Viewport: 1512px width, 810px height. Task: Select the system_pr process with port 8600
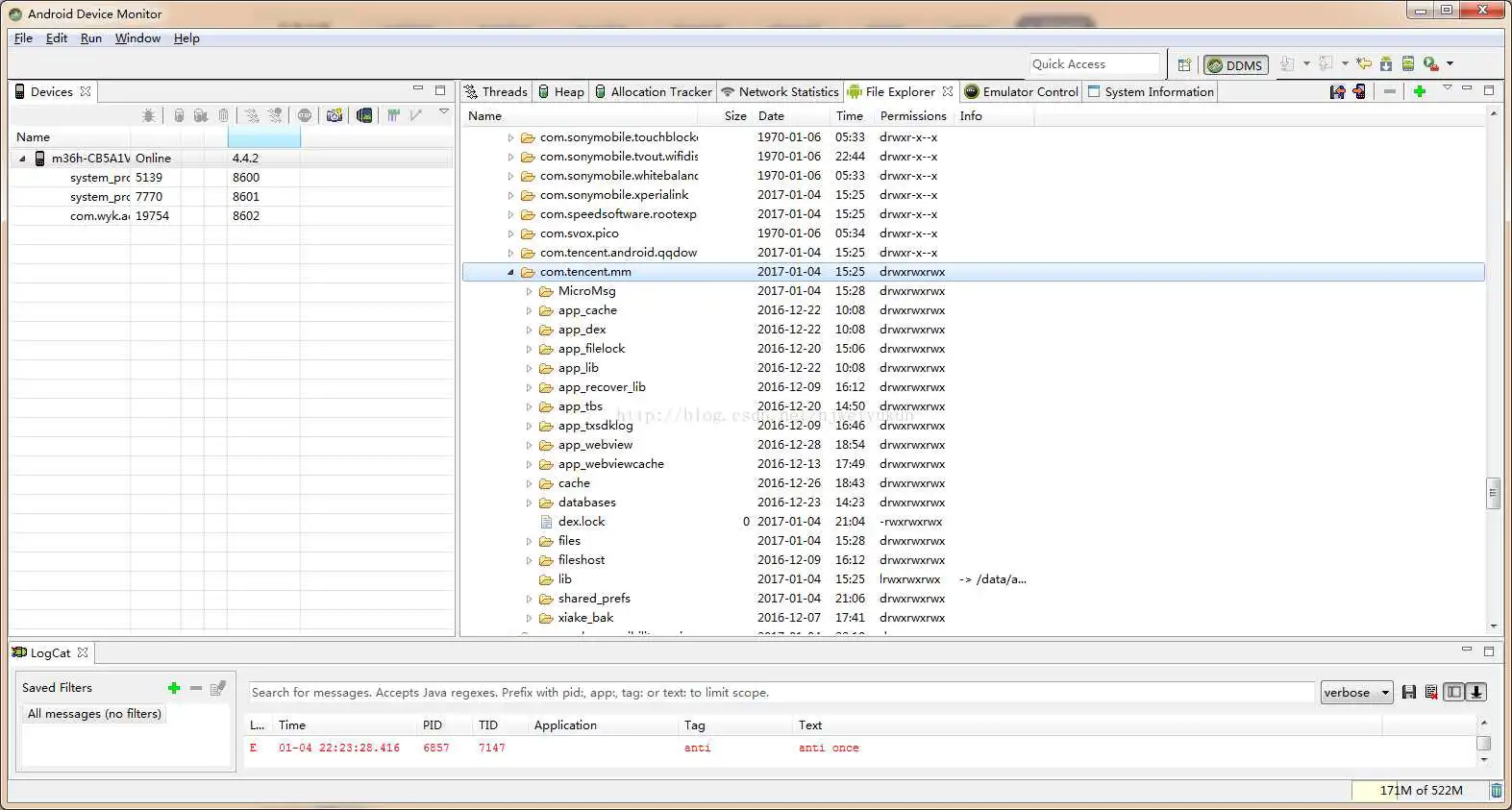232,178
